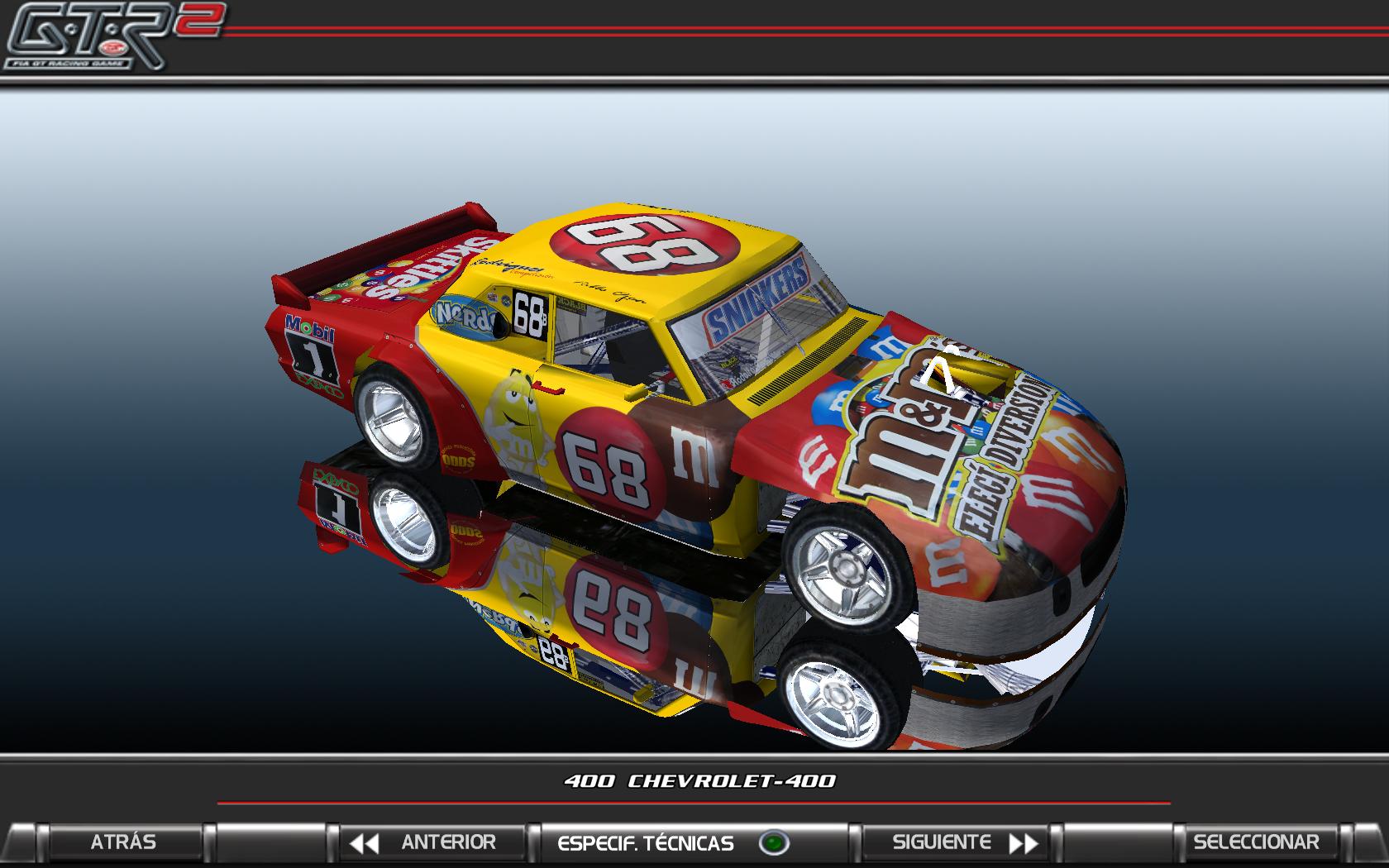Toggle the green indicator next to ESPECIF. TÉCNICAS

pyautogui.click(x=774, y=843)
